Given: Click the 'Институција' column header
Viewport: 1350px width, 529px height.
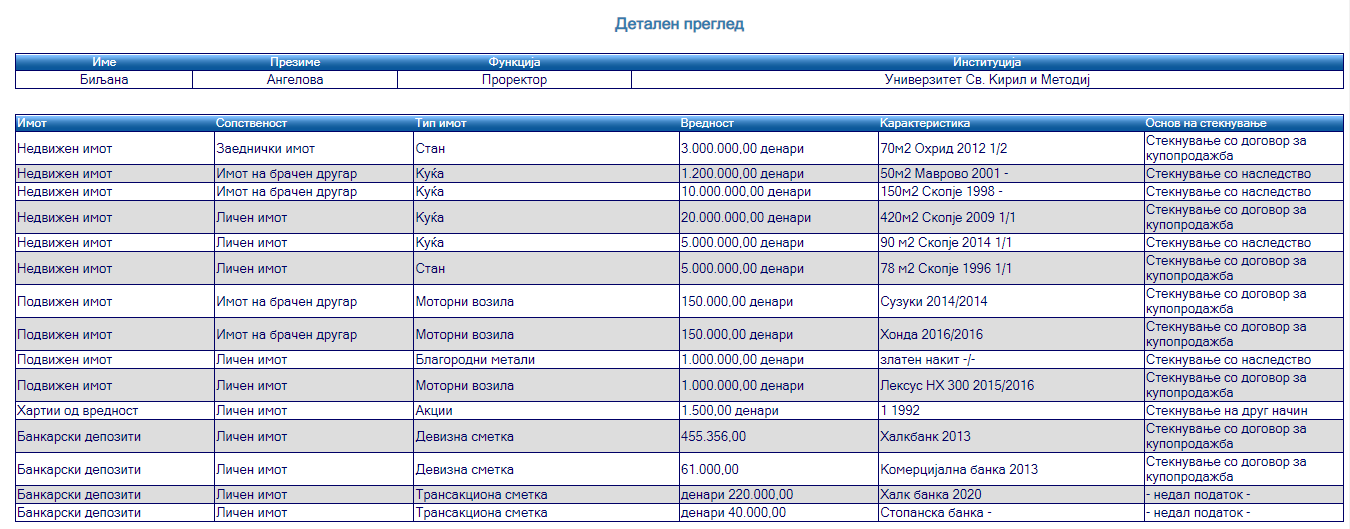Looking at the screenshot, I should 987,63.
